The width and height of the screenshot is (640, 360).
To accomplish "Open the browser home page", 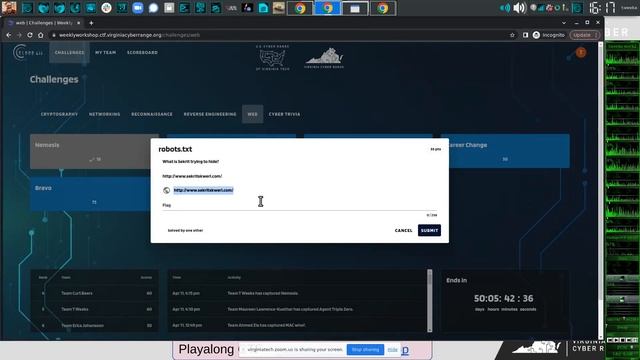I will point(40,35).
